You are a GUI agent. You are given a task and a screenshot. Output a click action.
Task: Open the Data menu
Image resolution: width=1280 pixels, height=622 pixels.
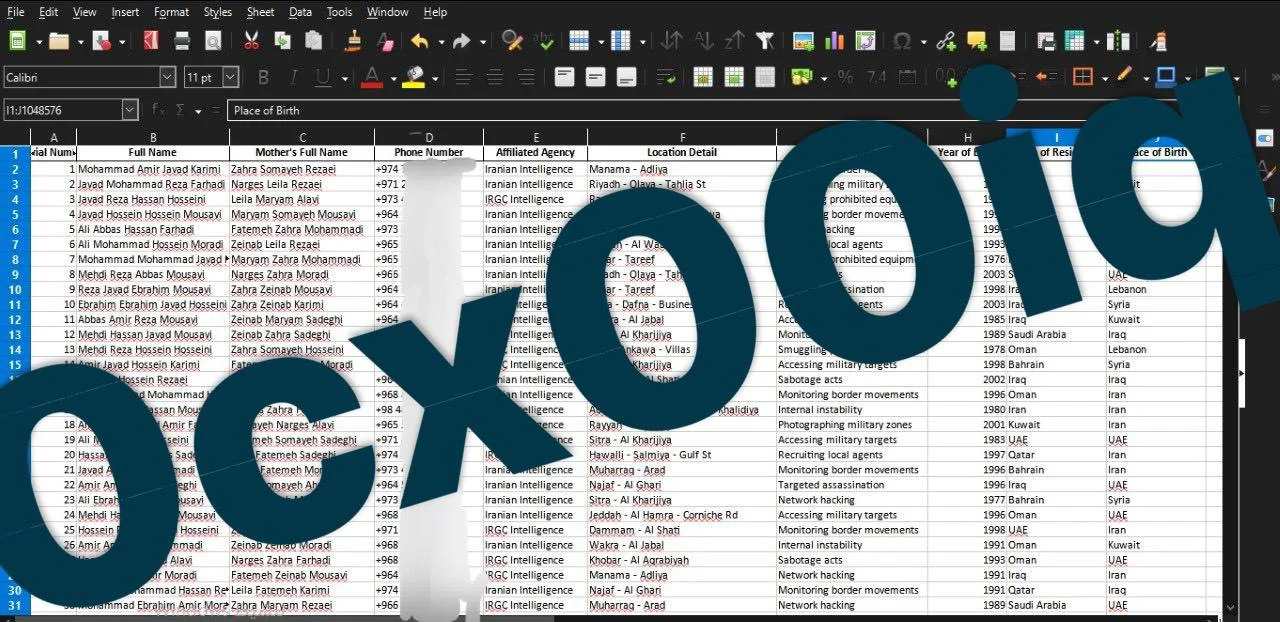(x=300, y=12)
